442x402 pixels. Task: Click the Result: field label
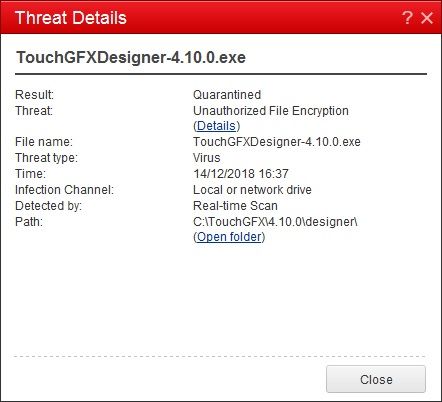point(34,95)
